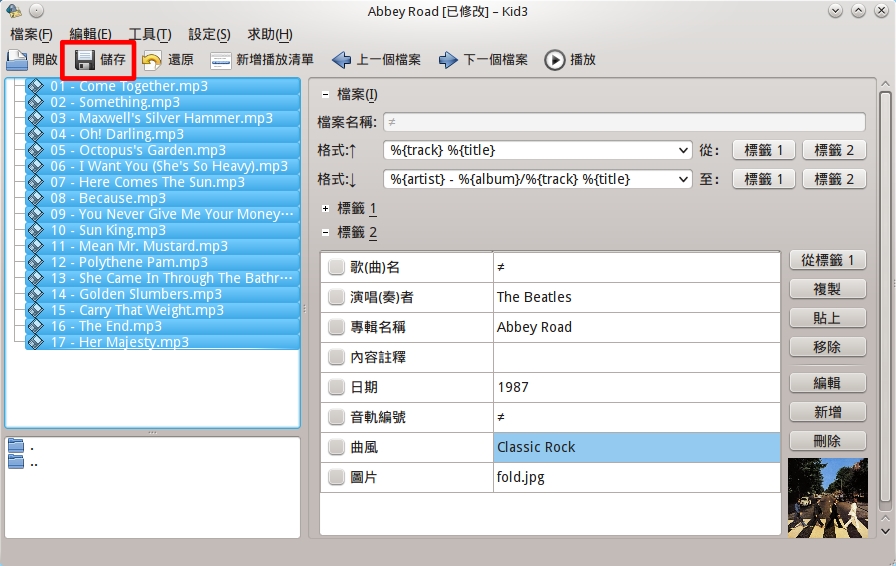Image resolution: width=896 pixels, height=566 pixels.
Task: Click the current directory '.' folder icon
Action: tap(16, 446)
